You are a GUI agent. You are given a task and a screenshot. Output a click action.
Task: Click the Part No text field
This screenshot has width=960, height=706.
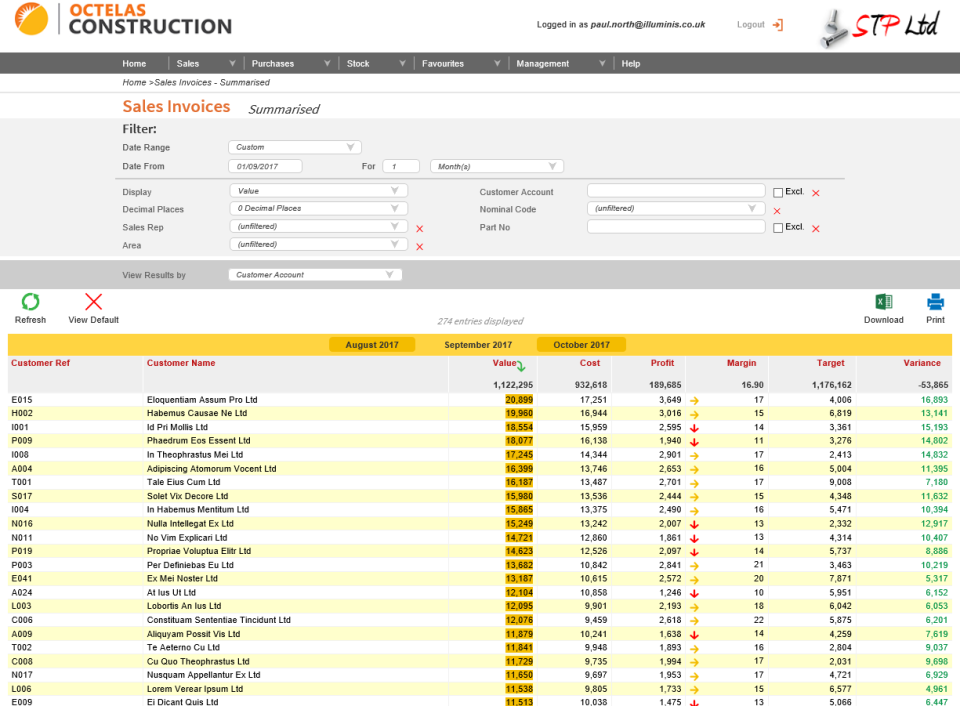(x=676, y=227)
